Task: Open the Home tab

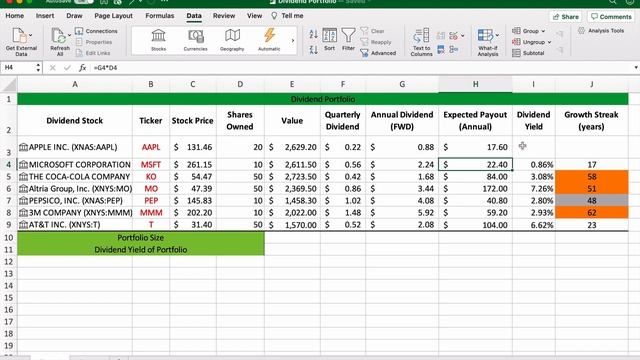Action: [x=15, y=16]
